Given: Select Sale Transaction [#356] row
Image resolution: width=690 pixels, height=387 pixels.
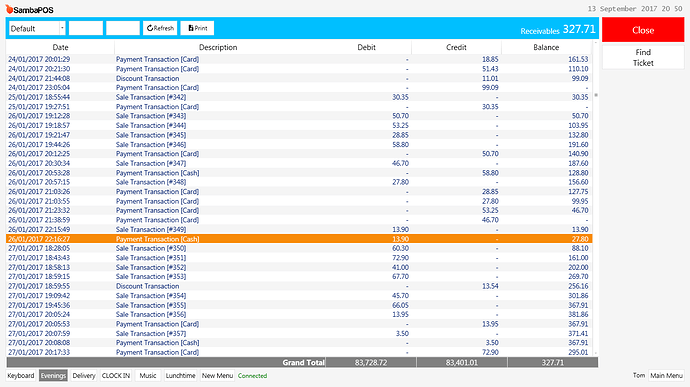Looking at the screenshot, I should (299, 315).
